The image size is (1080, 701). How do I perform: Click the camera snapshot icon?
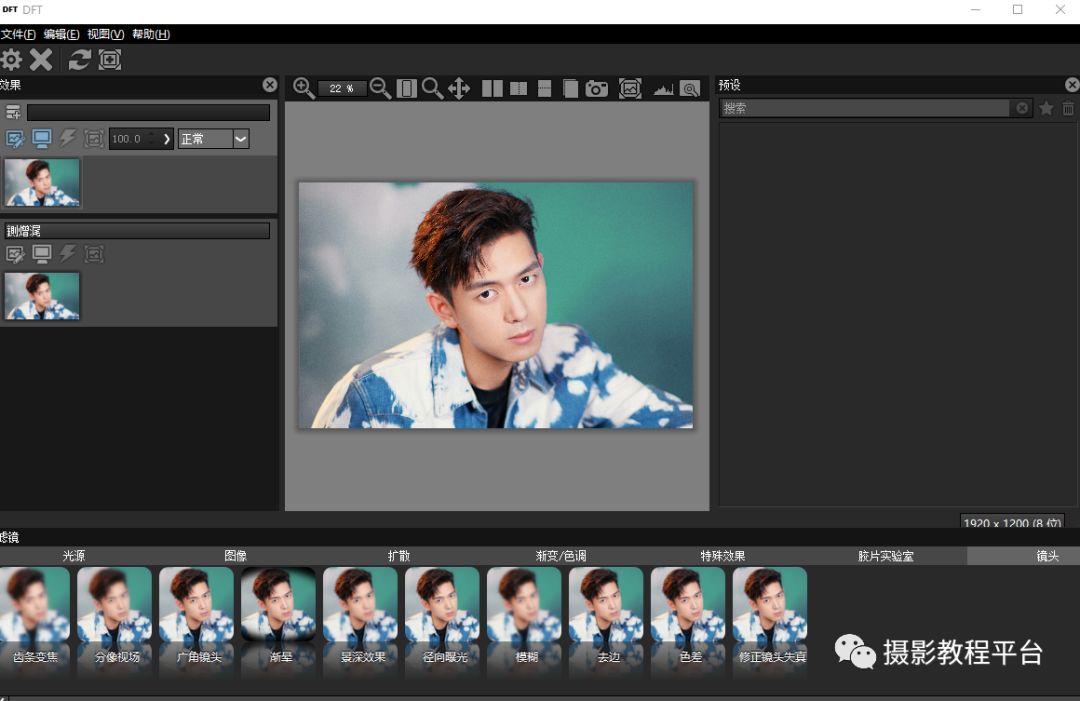click(596, 88)
